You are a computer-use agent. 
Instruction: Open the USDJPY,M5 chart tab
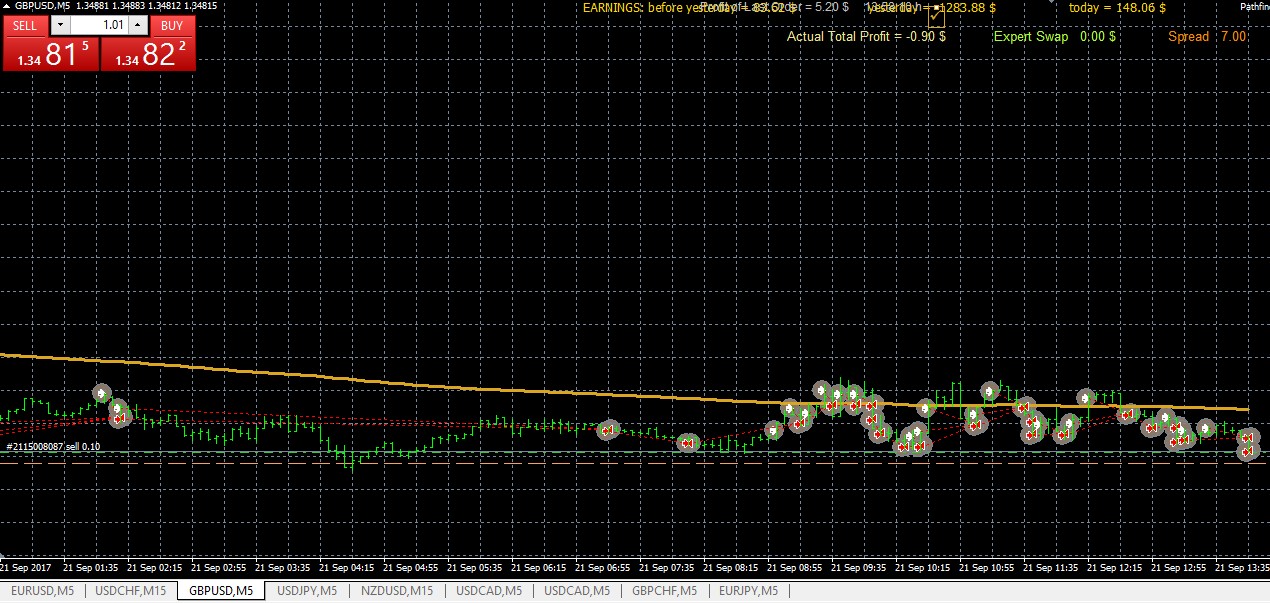pyautogui.click(x=307, y=591)
